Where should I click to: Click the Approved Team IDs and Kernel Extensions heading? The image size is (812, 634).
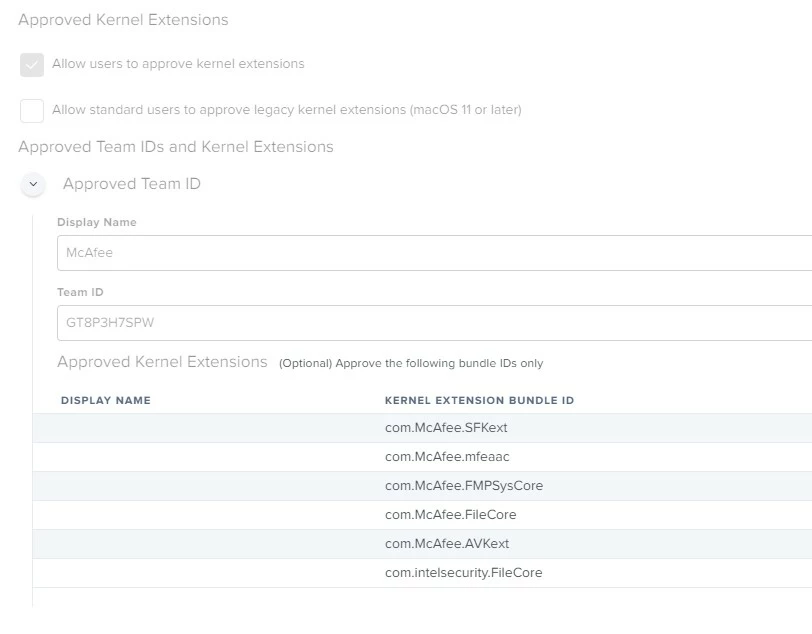tap(176, 147)
